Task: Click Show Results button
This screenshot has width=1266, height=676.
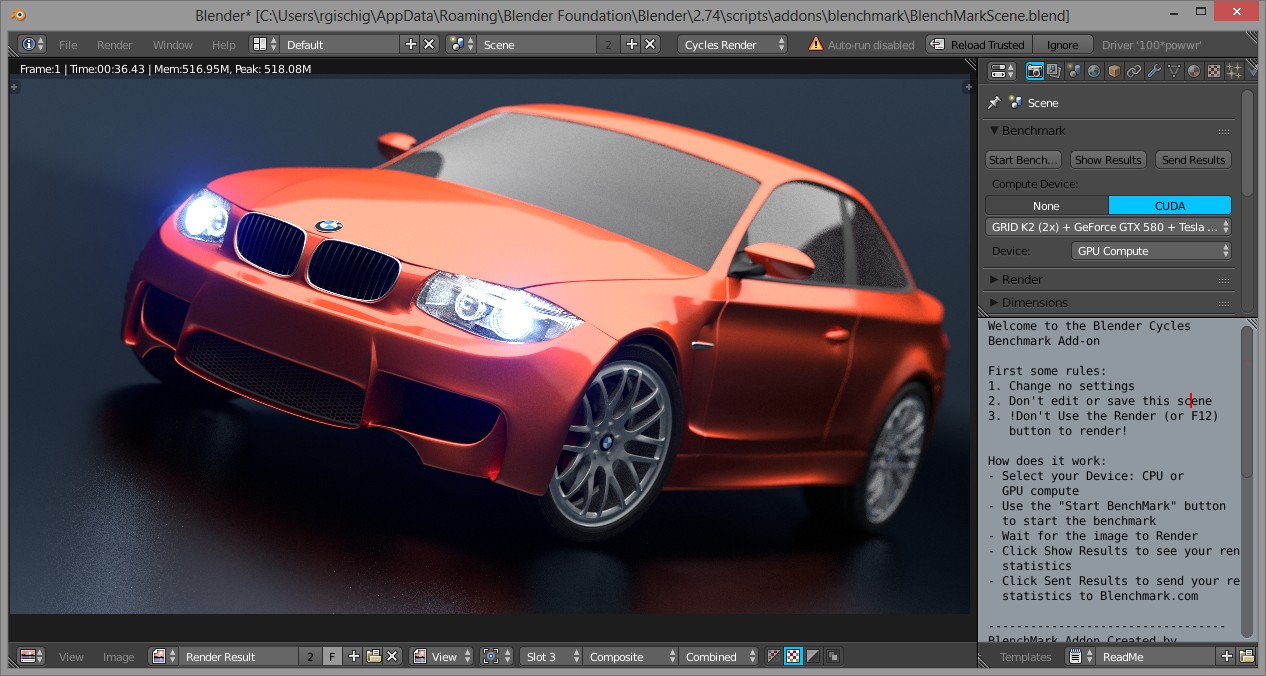Action: point(1108,160)
